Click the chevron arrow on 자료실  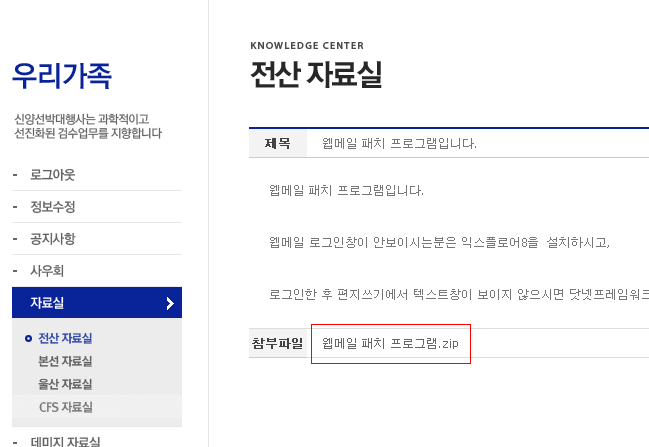[170, 303]
